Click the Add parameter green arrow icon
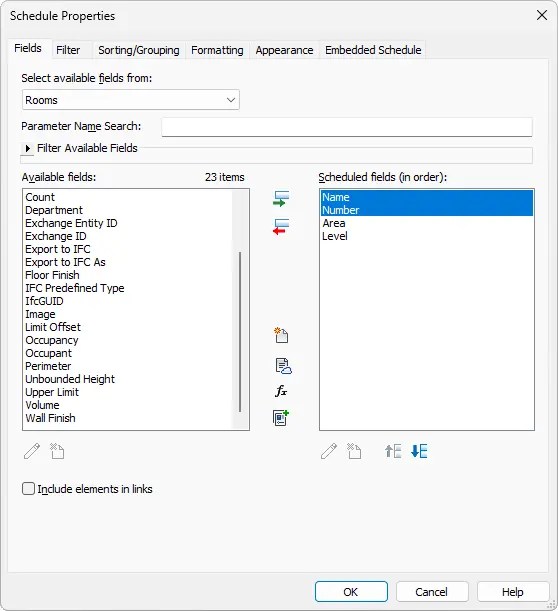This screenshot has height=611, width=558. tap(281, 198)
